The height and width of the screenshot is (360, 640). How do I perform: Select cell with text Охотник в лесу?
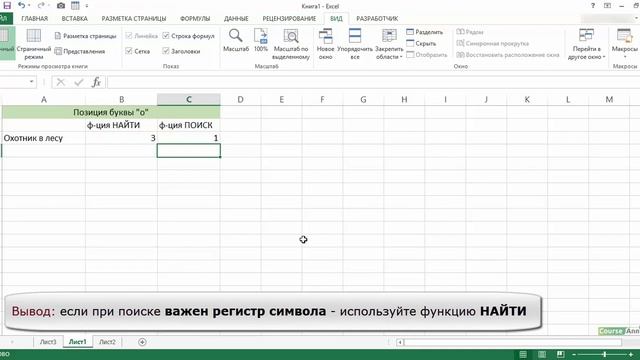coord(44,138)
